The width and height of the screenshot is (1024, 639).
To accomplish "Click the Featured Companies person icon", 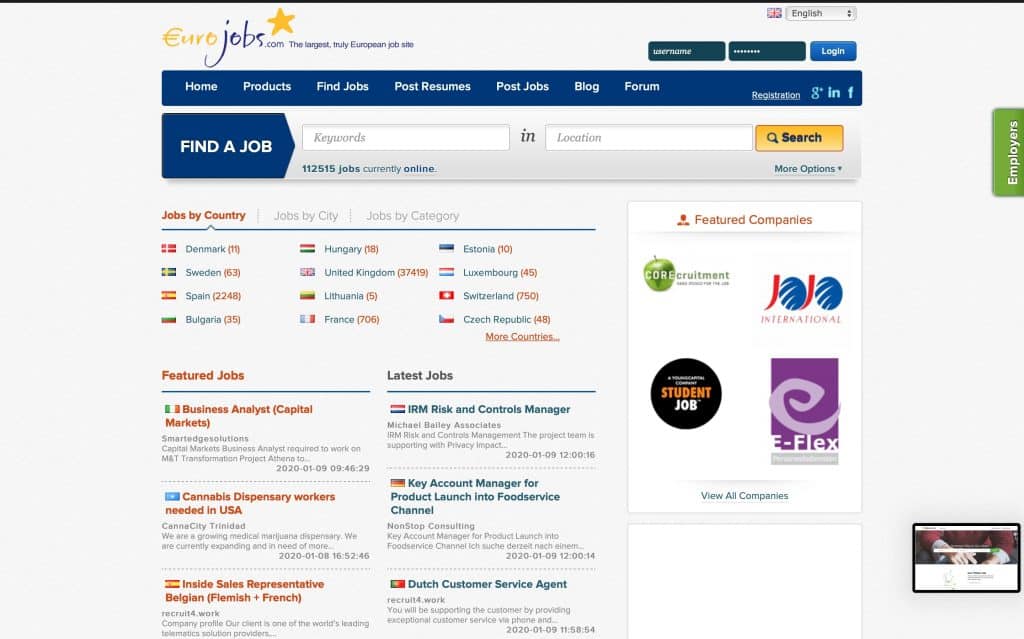I will click(x=682, y=219).
